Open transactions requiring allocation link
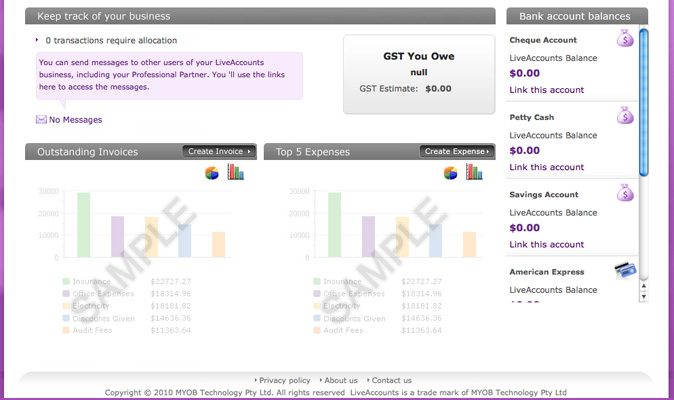The image size is (674, 400). (x=111, y=40)
